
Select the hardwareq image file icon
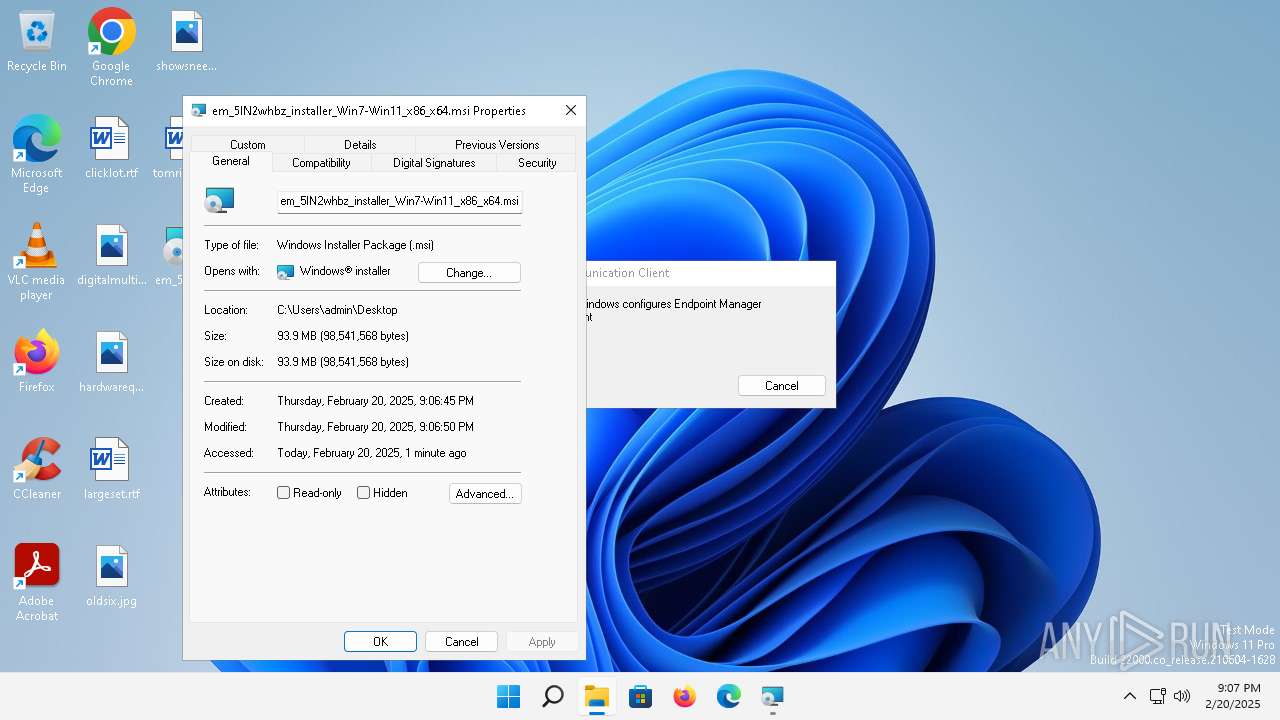point(111,363)
